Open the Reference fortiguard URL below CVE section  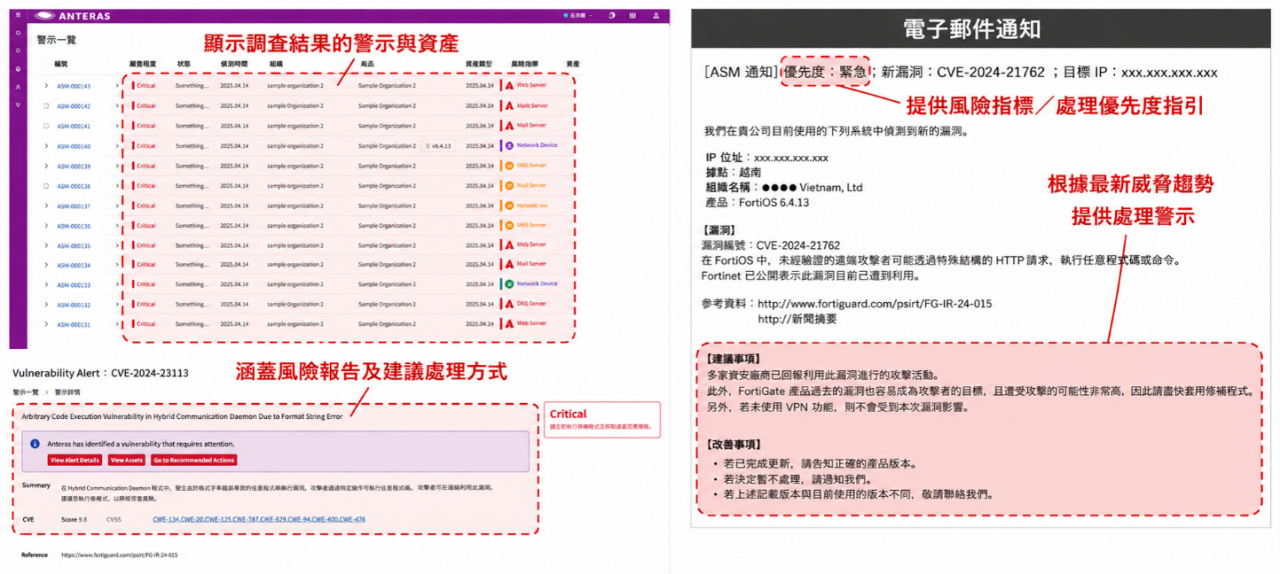point(119,554)
